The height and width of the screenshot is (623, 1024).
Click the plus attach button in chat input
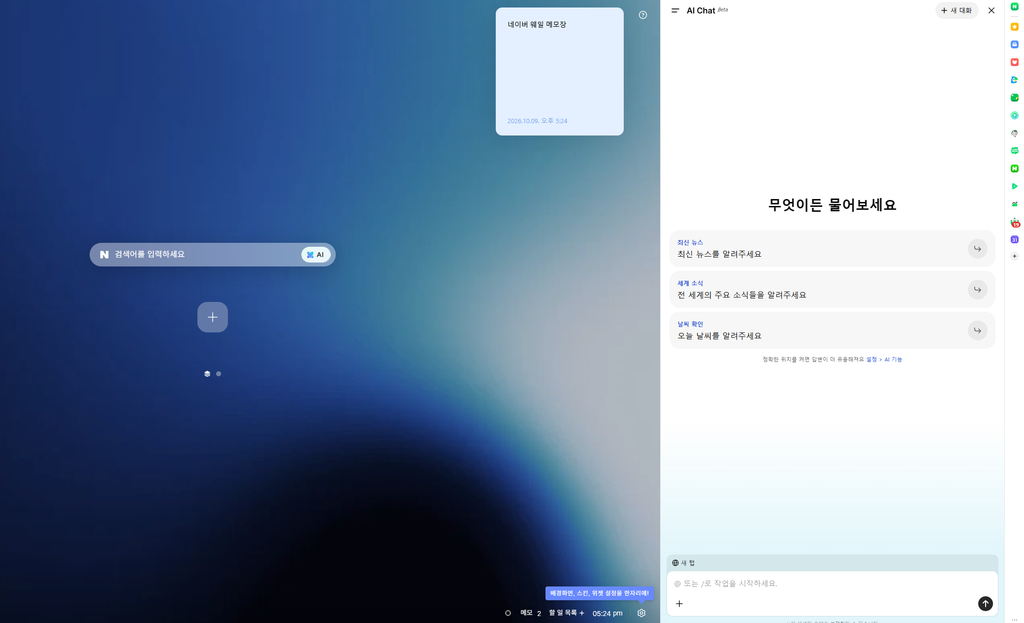[x=679, y=604]
